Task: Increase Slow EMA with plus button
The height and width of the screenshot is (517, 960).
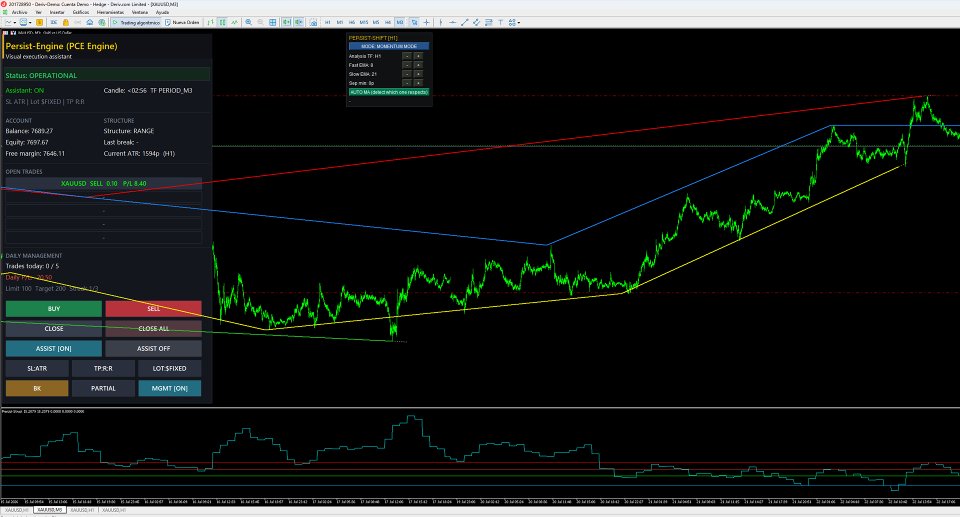Action: coord(418,74)
